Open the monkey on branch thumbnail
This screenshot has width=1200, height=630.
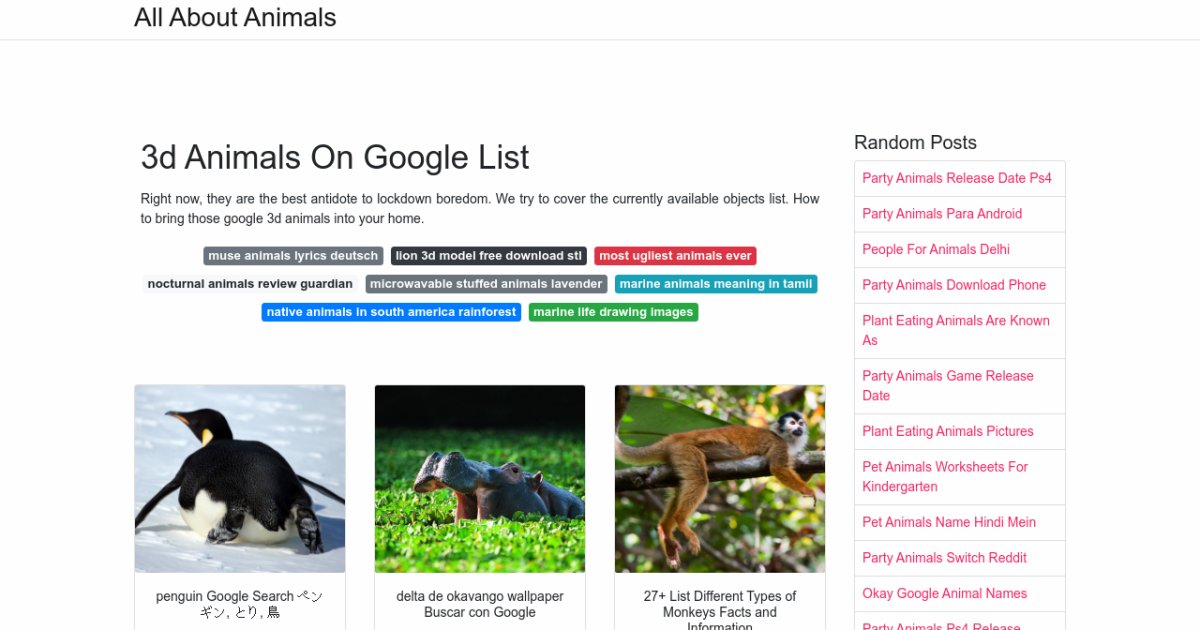click(x=720, y=478)
